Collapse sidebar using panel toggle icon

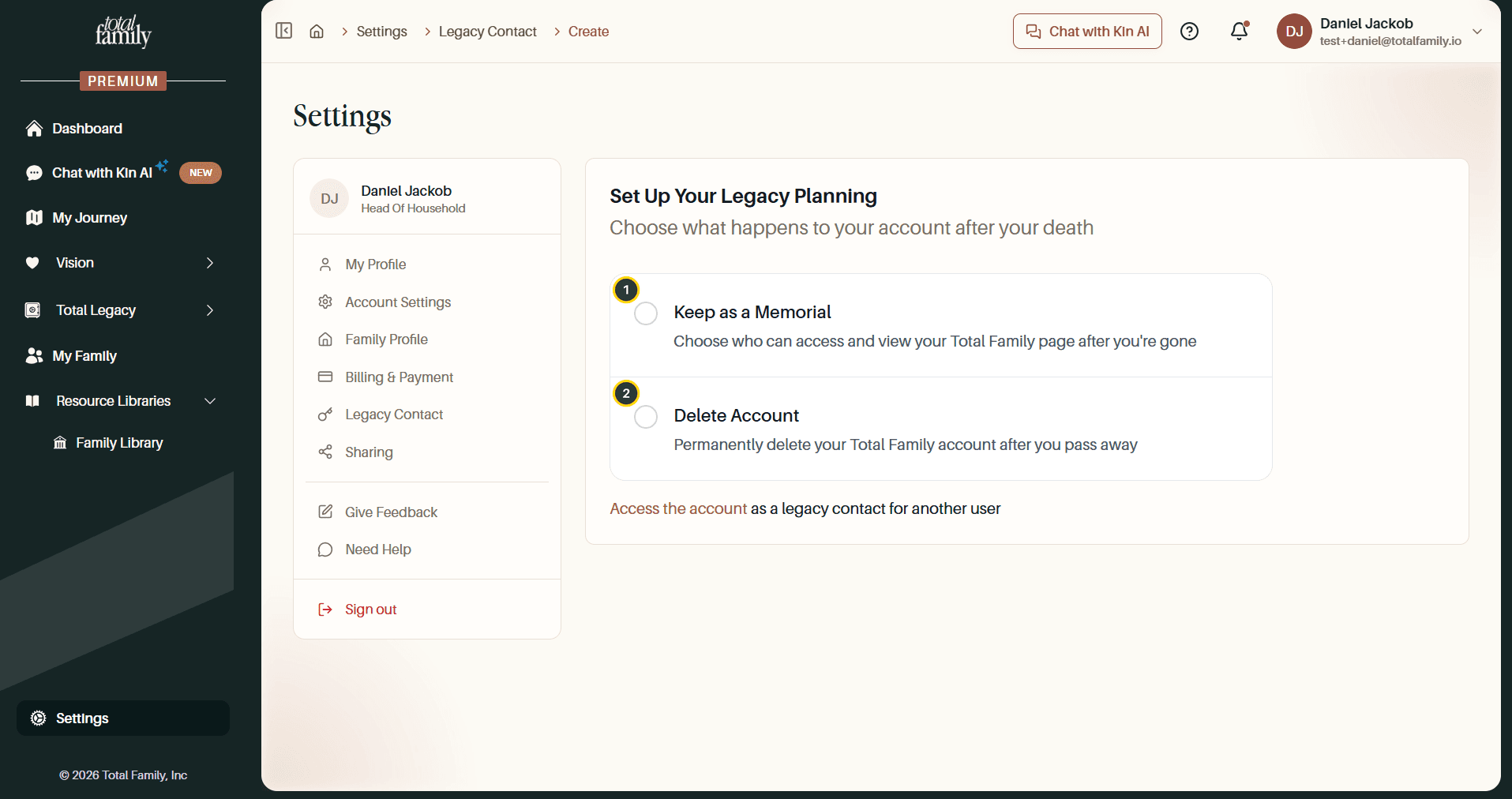[284, 31]
